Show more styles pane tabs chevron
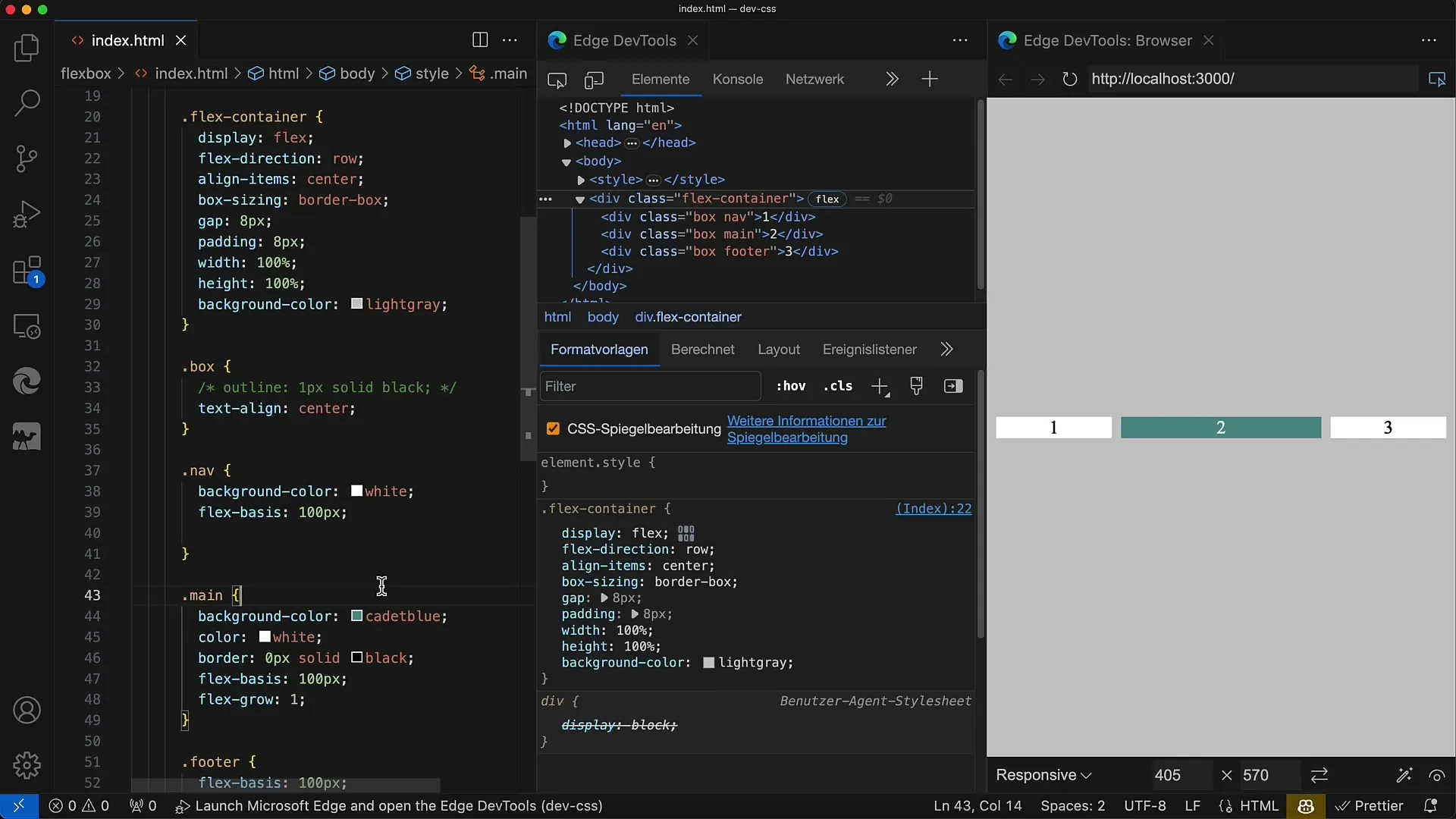Screen dimensions: 1456x819 pos(946,349)
